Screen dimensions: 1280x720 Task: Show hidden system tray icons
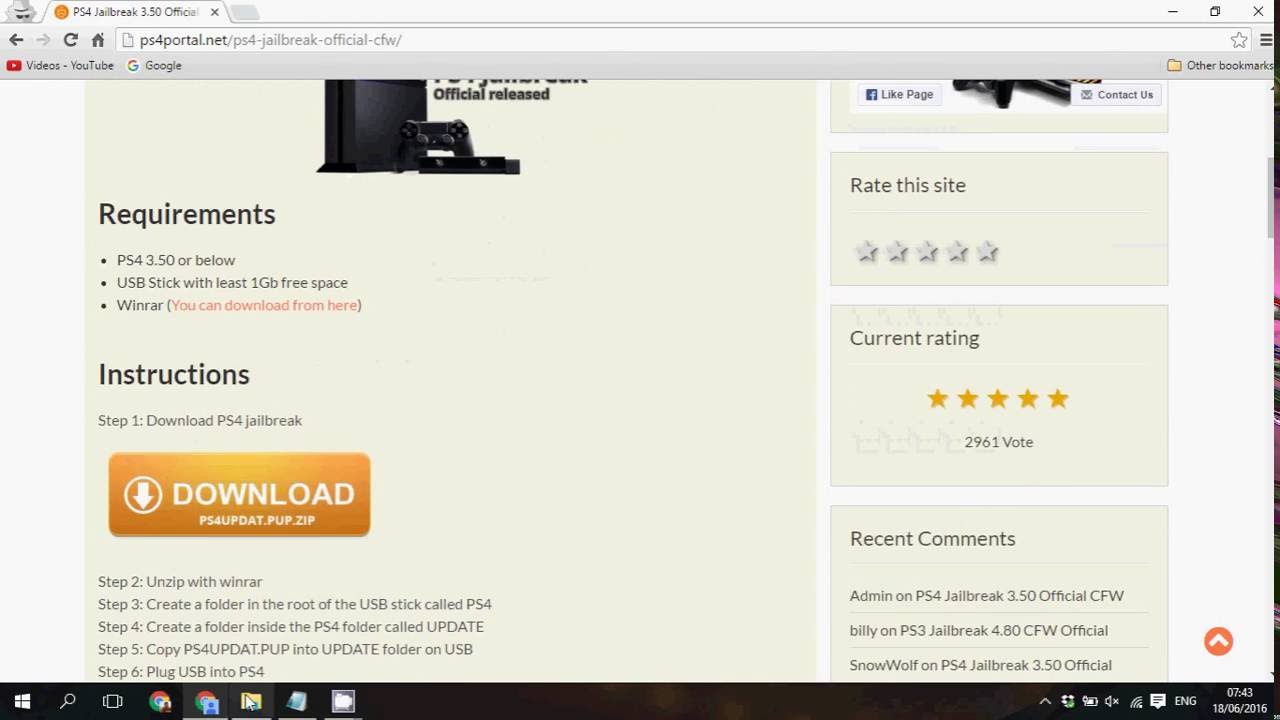click(1045, 701)
